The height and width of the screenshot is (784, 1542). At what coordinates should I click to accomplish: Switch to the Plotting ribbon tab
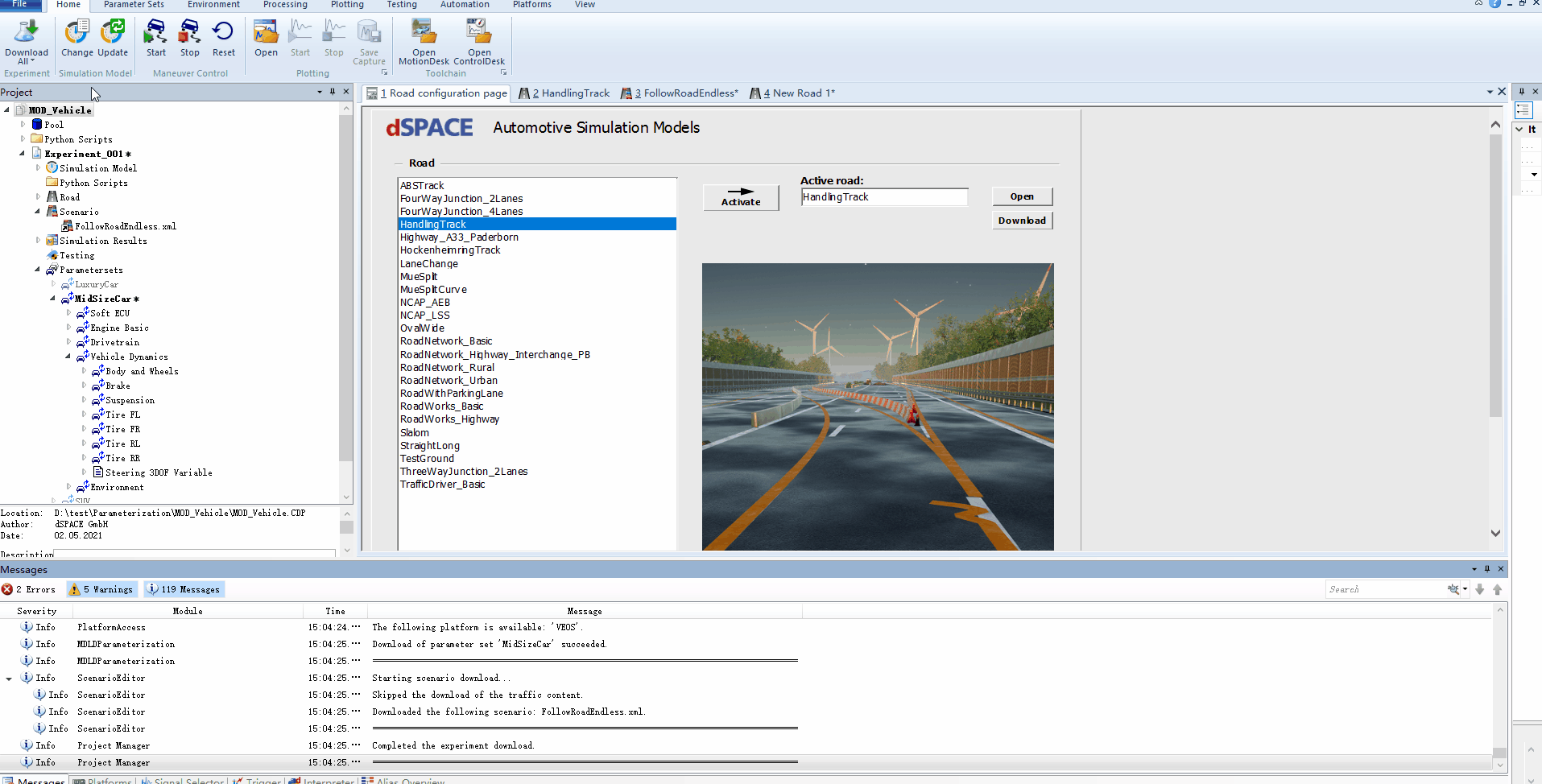[x=347, y=5]
